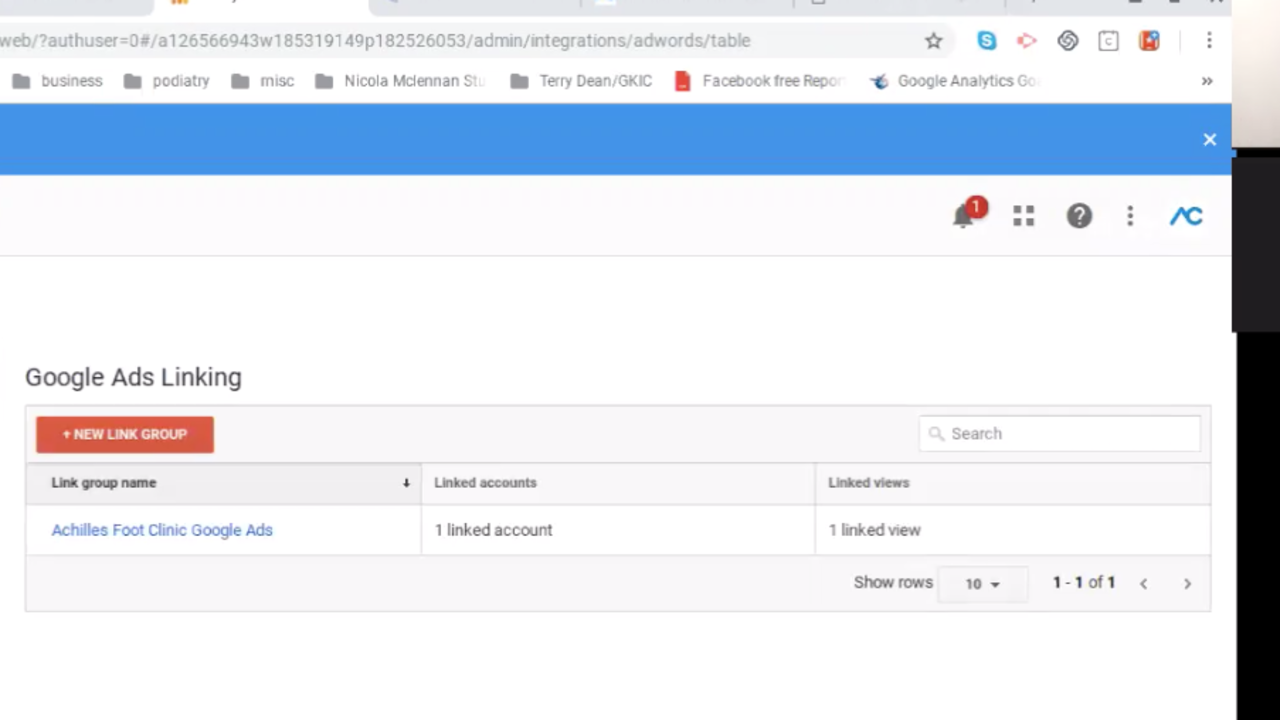Dismiss the blue banner with the X
The width and height of the screenshot is (1280, 720).
click(x=1210, y=140)
